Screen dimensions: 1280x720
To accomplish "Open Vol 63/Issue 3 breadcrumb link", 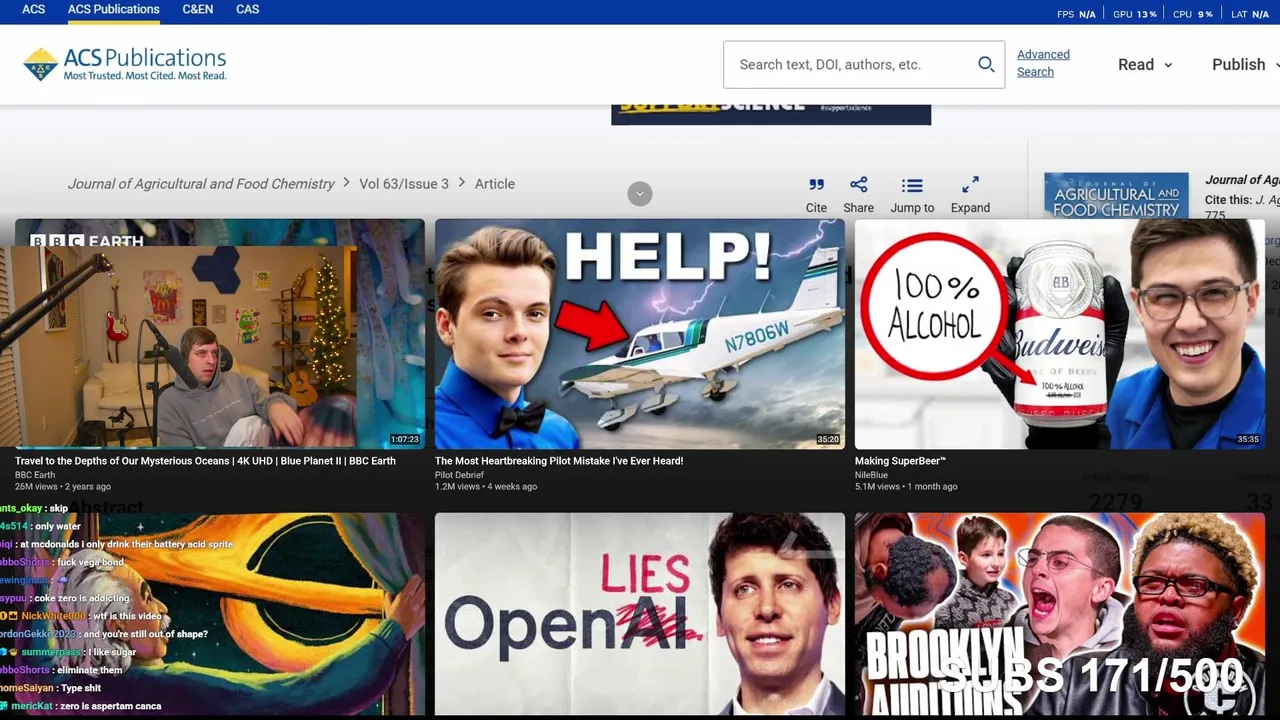I will click(x=404, y=184).
